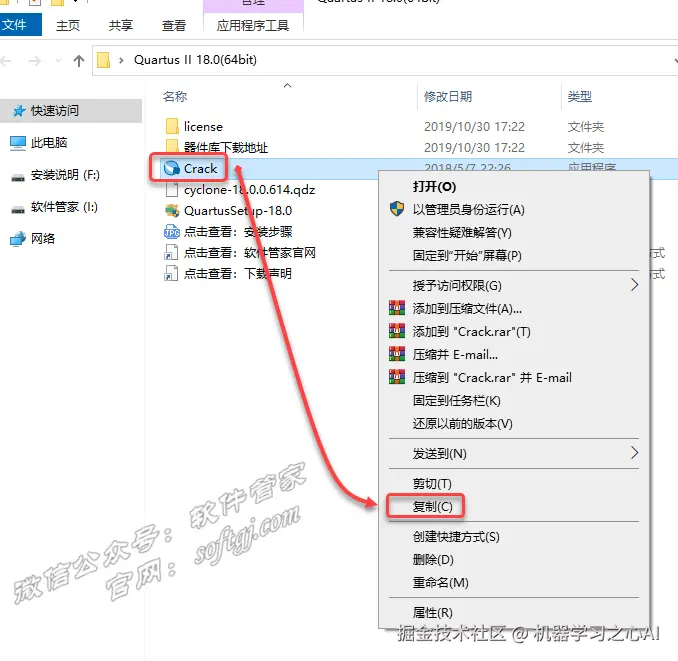Click the 软件管家 (I:) drive icon
678x661 pixels.
pos(18,210)
